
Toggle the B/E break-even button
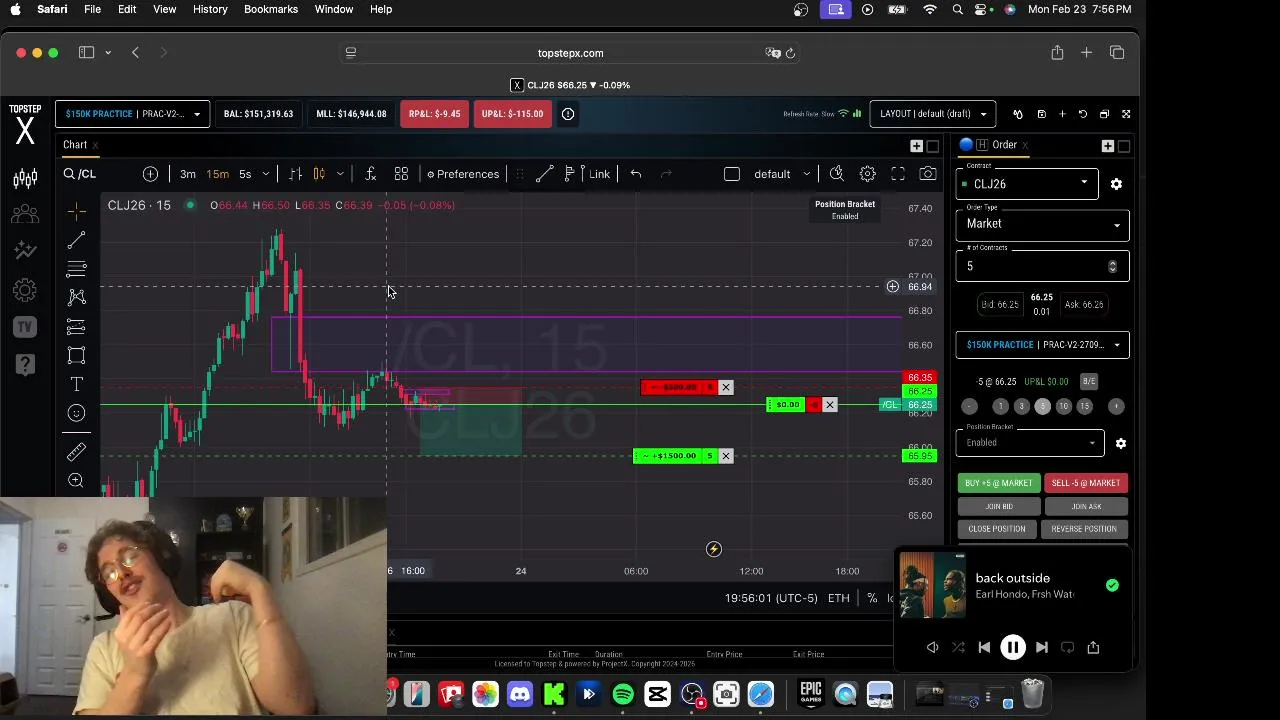click(1089, 381)
